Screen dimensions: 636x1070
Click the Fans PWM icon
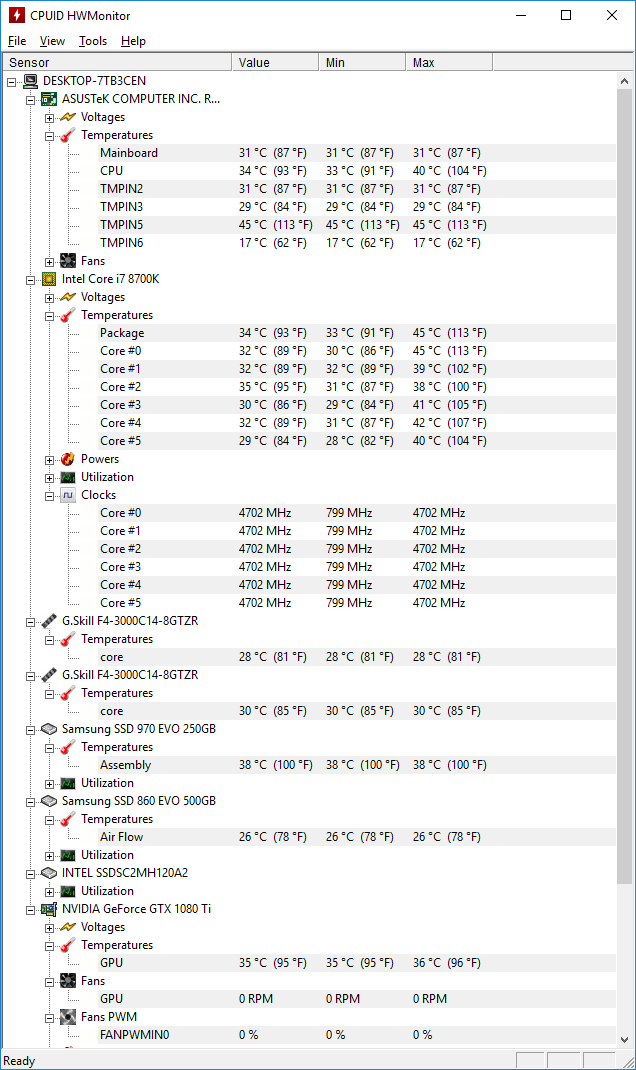[x=68, y=1017]
